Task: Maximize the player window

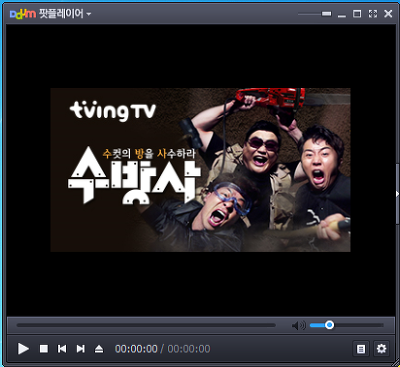Action: [x=357, y=14]
